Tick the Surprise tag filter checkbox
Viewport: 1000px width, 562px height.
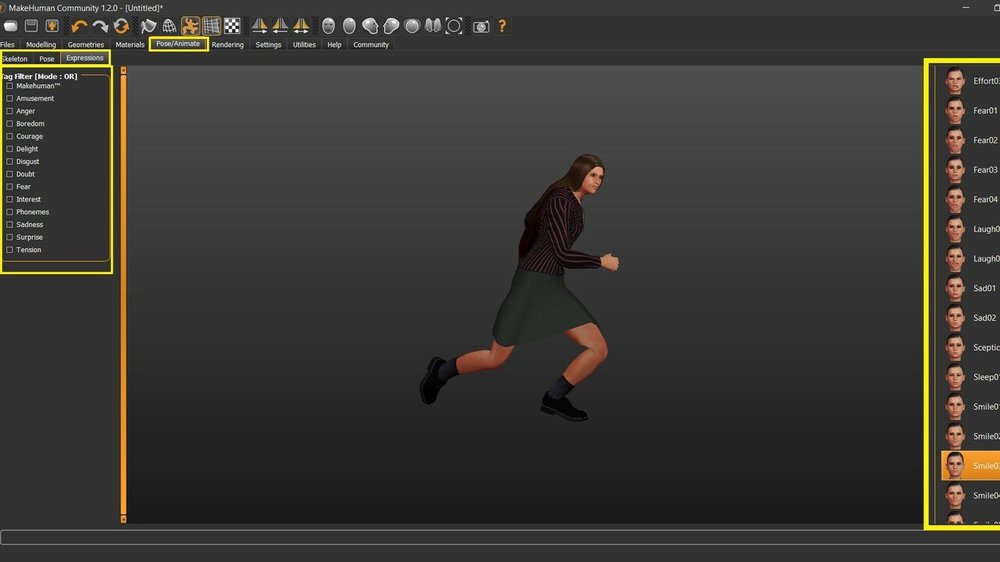pos(10,238)
